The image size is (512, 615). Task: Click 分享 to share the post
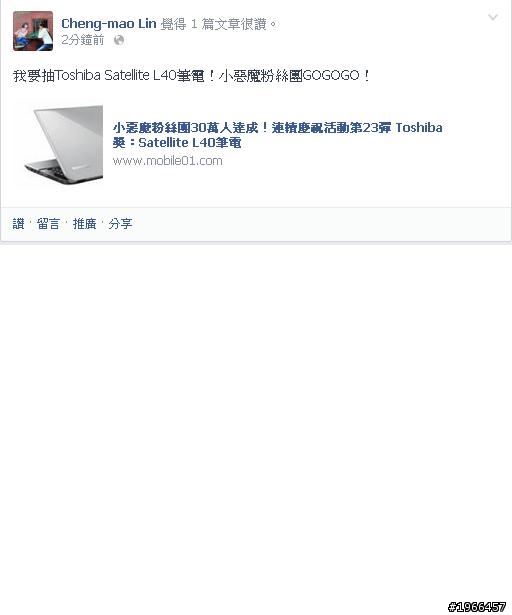pos(120,224)
